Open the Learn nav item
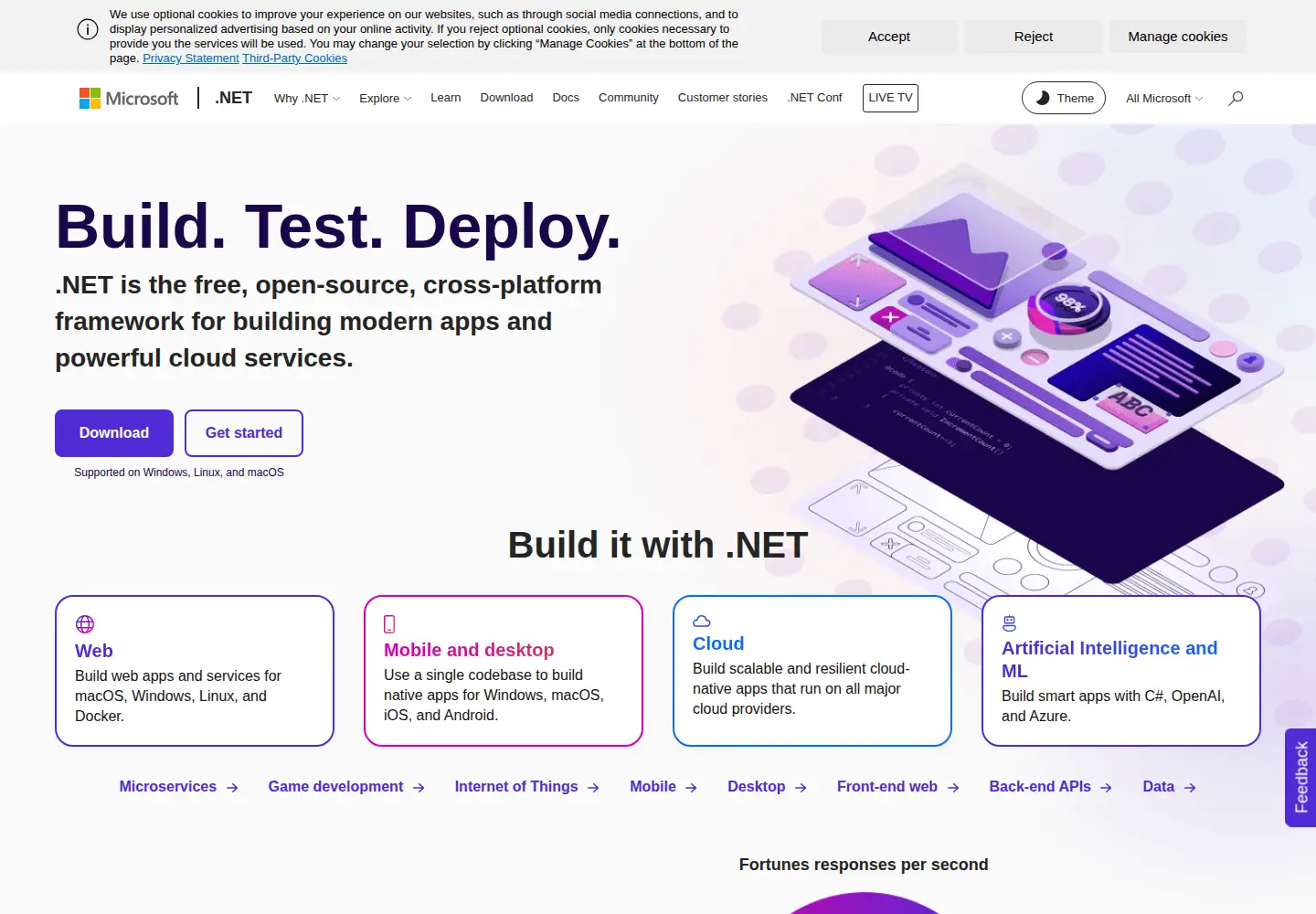The height and width of the screenshot is (914, 1316). pos(446,98)
